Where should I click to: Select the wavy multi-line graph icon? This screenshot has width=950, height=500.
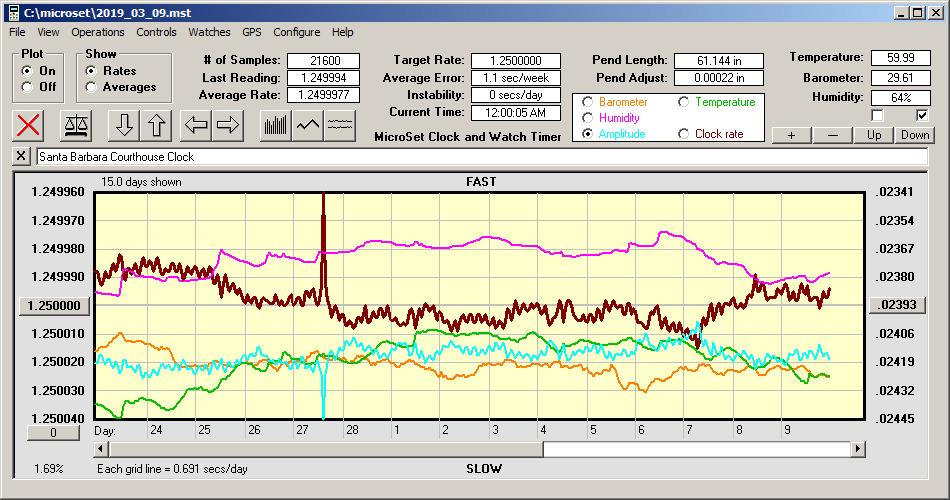click(x=340, y=125)
